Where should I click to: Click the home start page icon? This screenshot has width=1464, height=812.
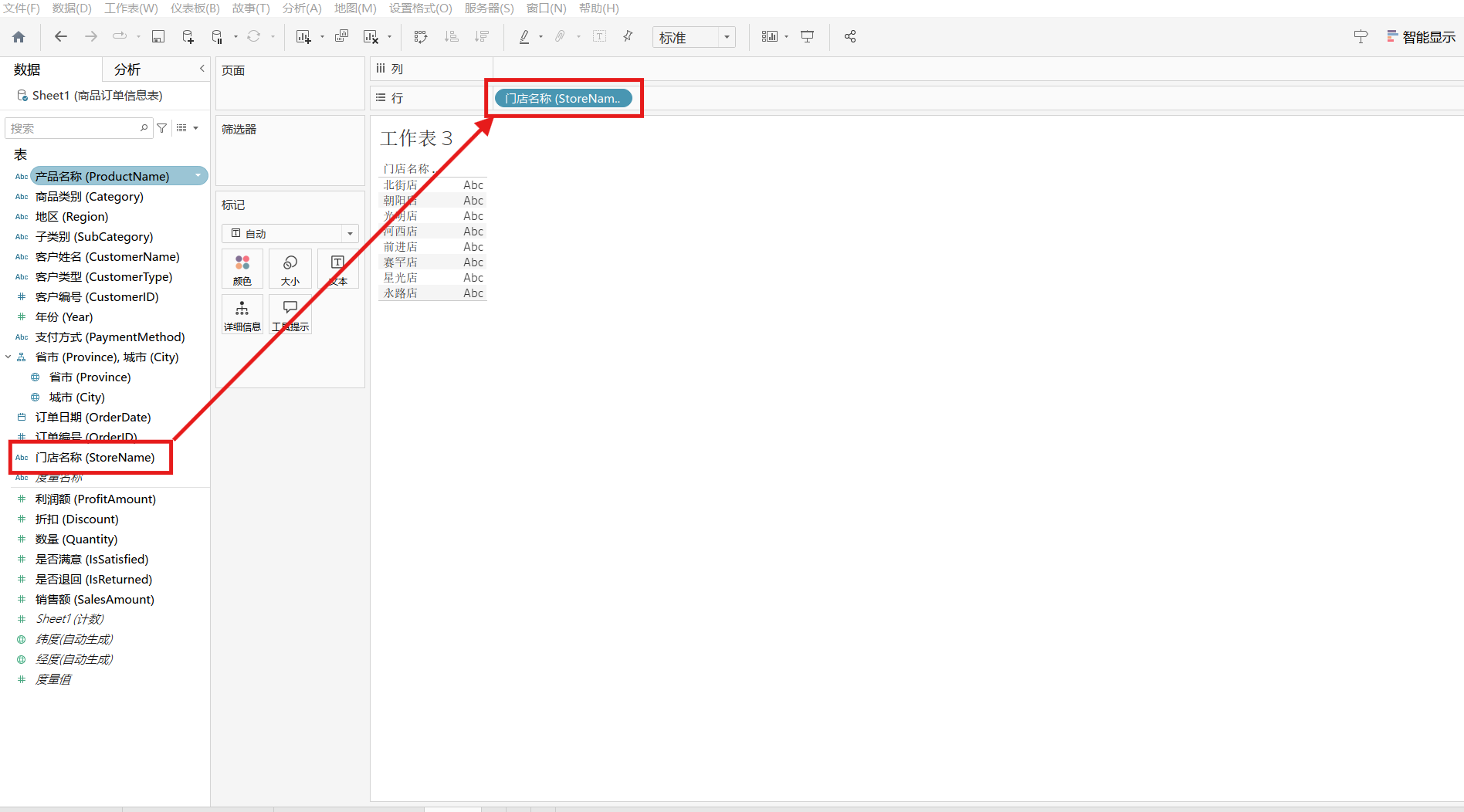(x=19, y=37)
